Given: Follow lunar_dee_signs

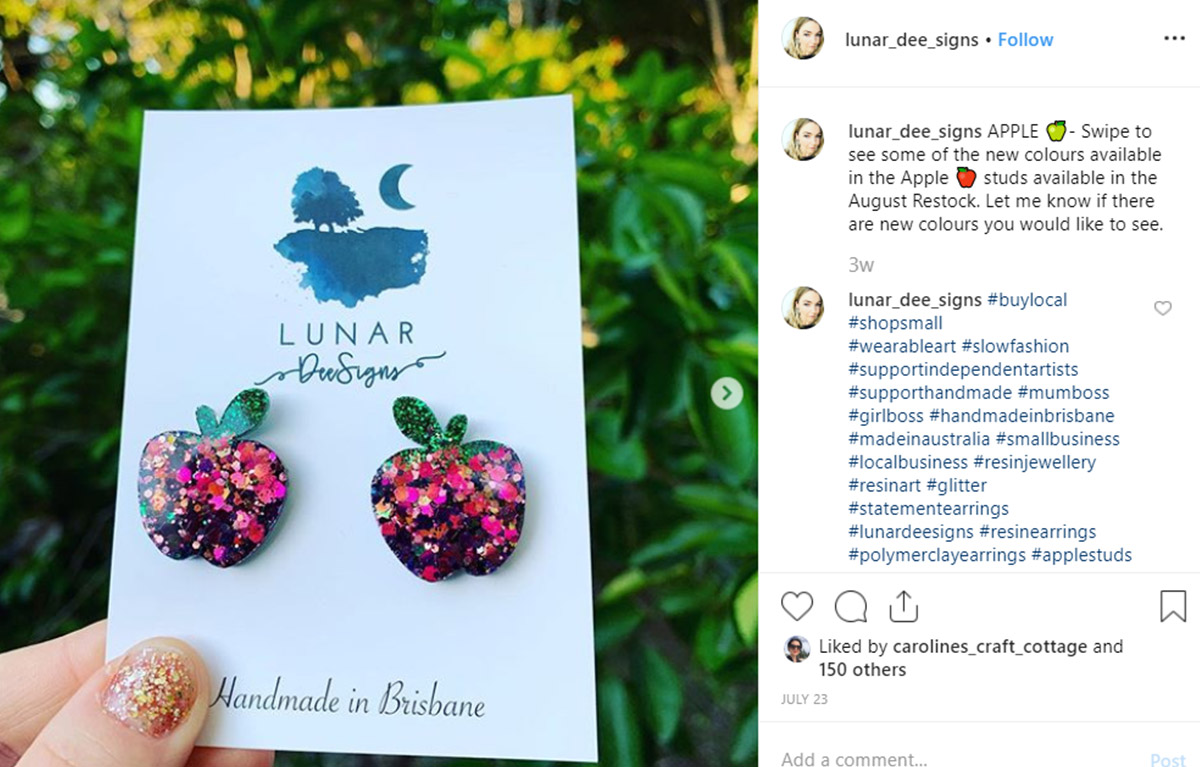Looking at the screenshot, I should (x=1025, y=39).
